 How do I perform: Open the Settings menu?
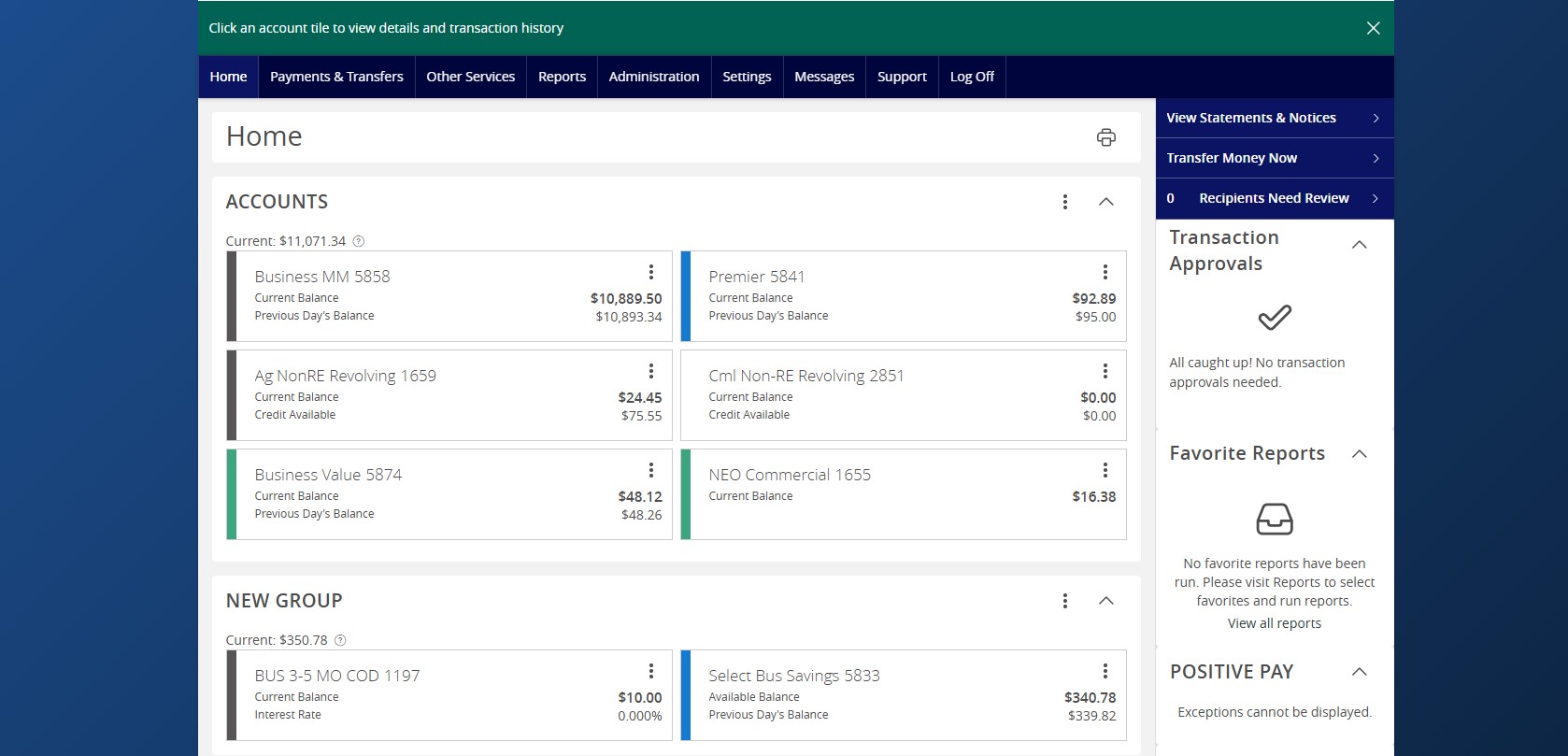[x=747, y=77]
